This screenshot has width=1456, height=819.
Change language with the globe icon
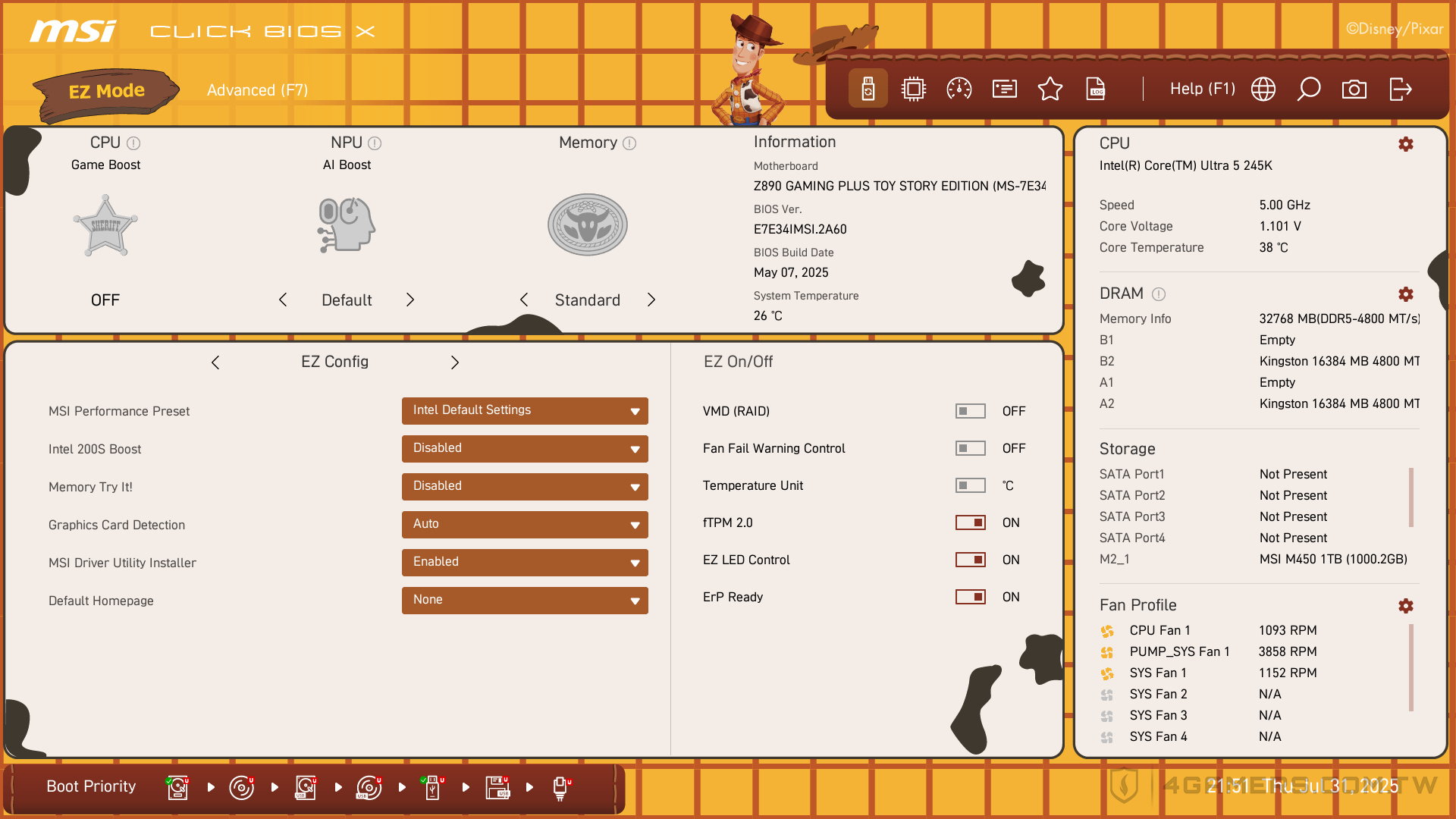point(1263,89)
